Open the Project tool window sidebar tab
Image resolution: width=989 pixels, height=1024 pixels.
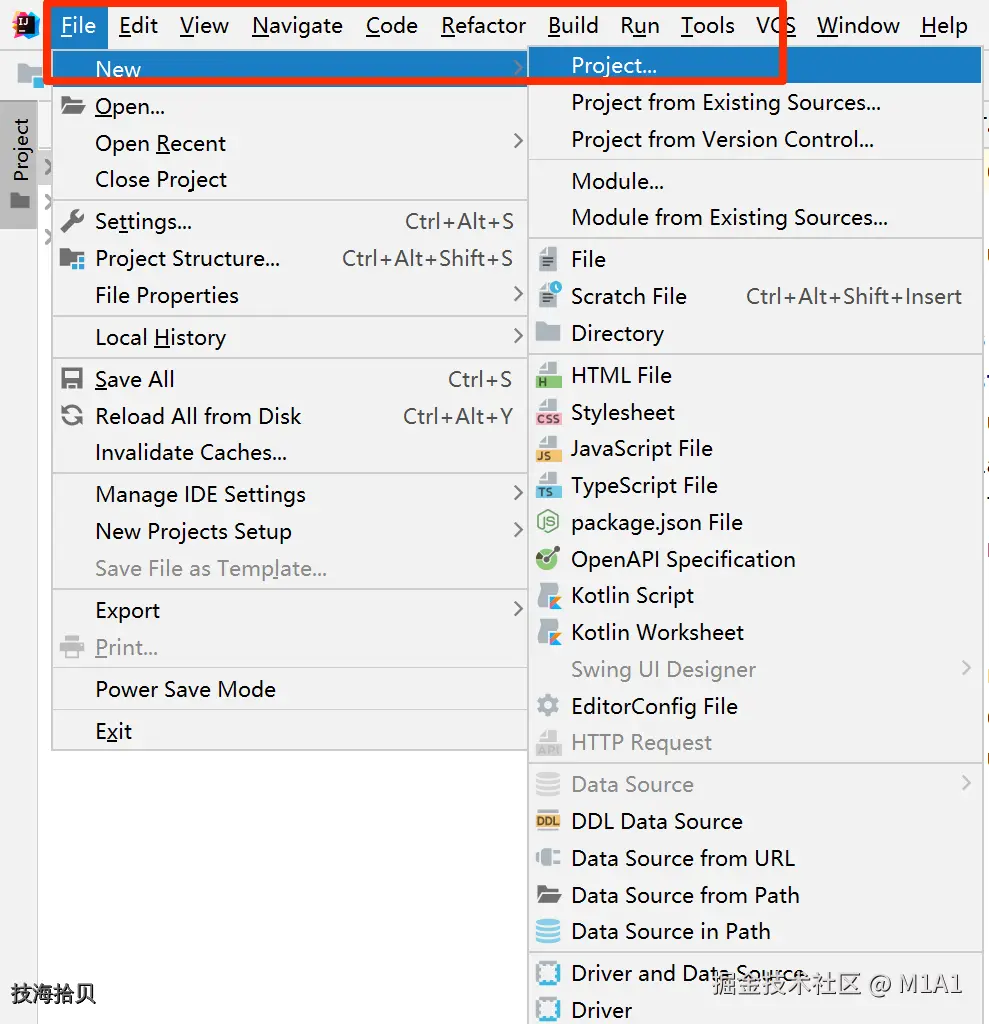[20, 163]
